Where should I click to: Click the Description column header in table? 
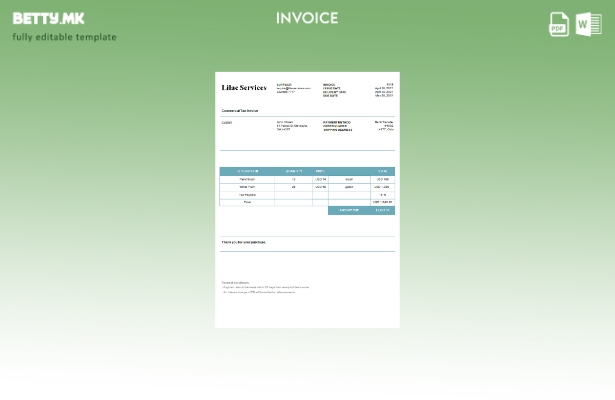pos(247,171)
